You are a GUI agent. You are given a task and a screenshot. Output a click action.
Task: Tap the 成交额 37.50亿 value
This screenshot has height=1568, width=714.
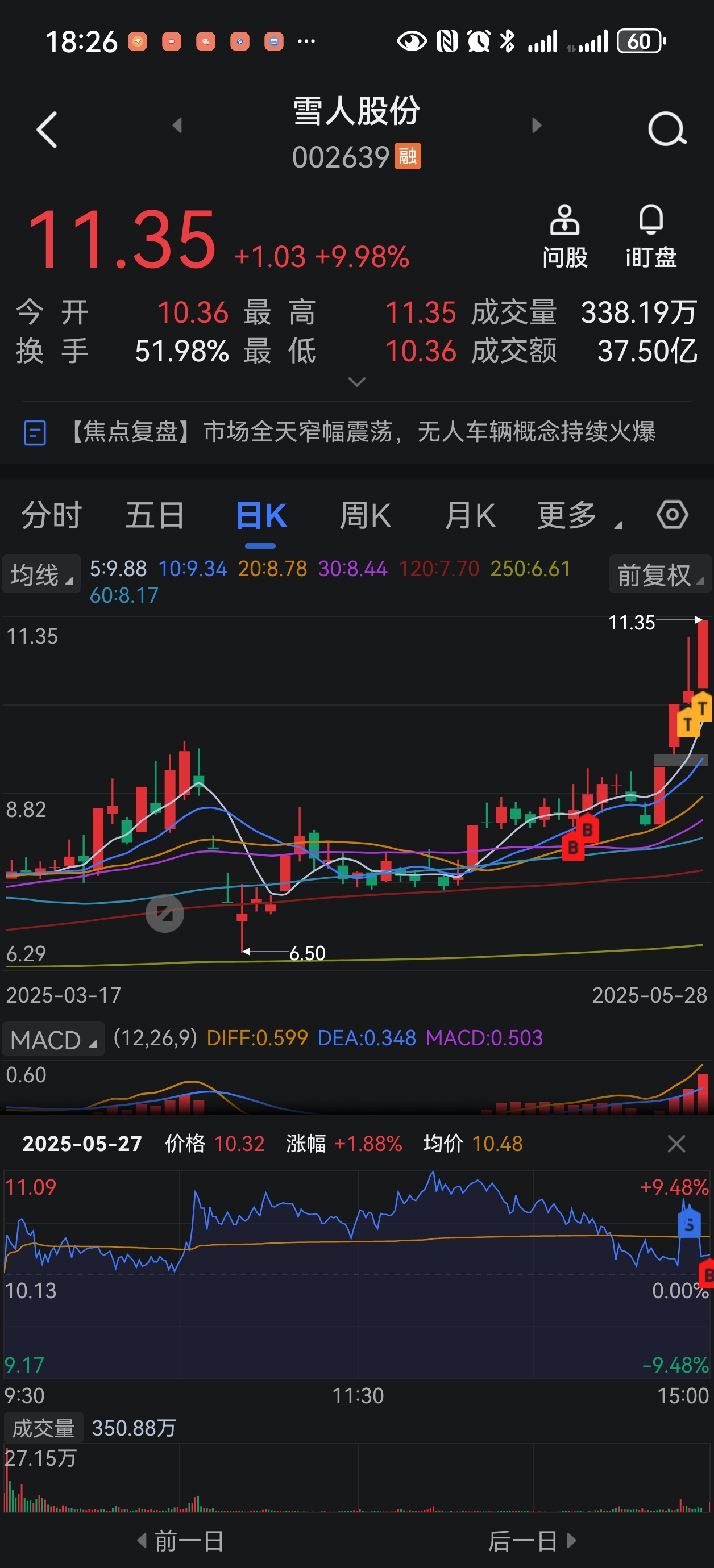point(647,351)
